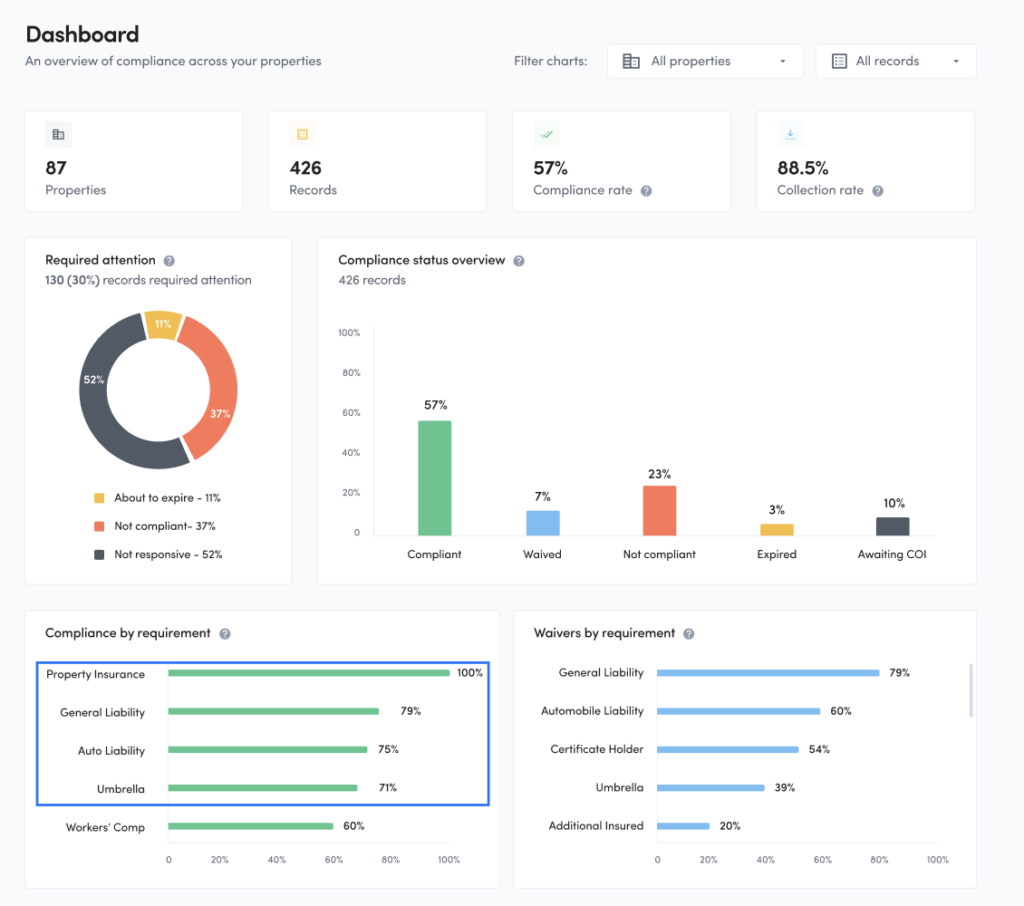The image size is (1024, 906).
Task: Click the dark Awaiting COI bar
Action: click(x=893, y=526)
